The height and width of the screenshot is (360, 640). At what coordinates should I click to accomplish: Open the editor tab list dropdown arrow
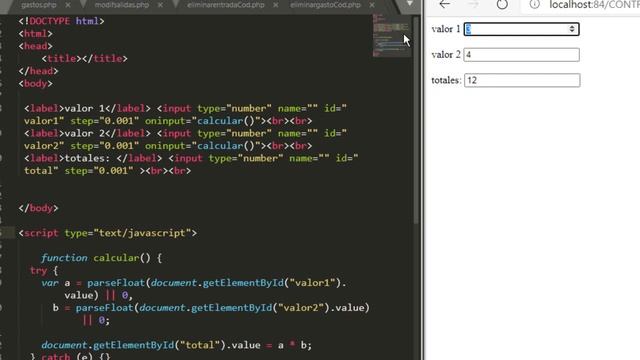[409, 4]
